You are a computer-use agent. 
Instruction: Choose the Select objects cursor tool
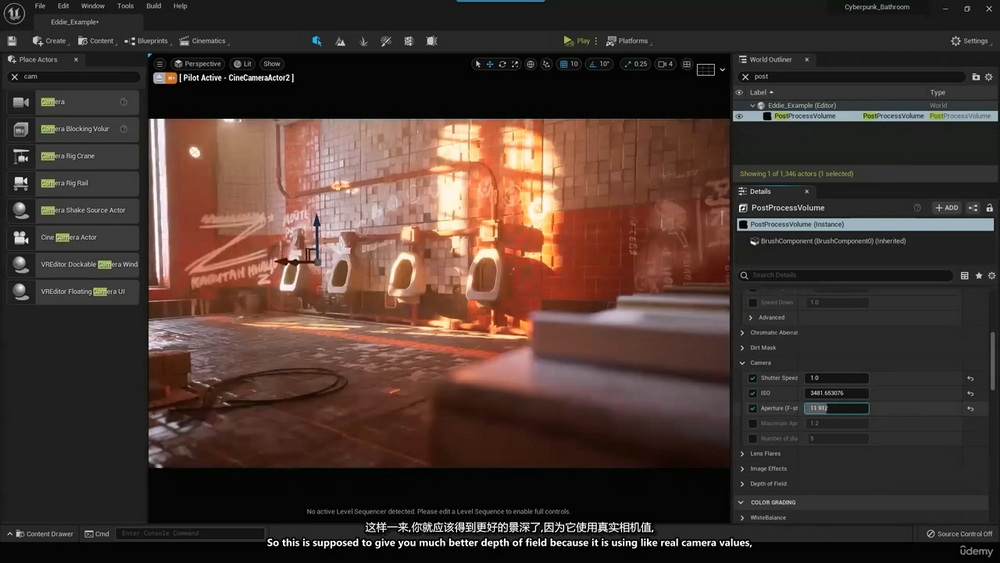point(478,64)
